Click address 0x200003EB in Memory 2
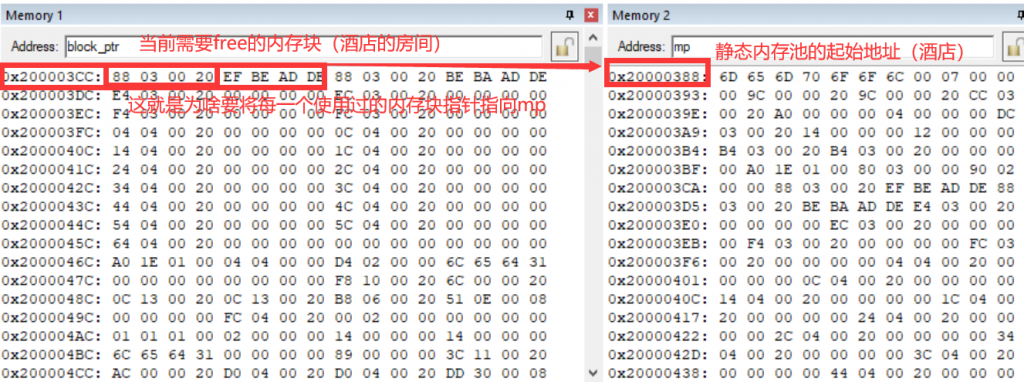 (x=658, y=244)
